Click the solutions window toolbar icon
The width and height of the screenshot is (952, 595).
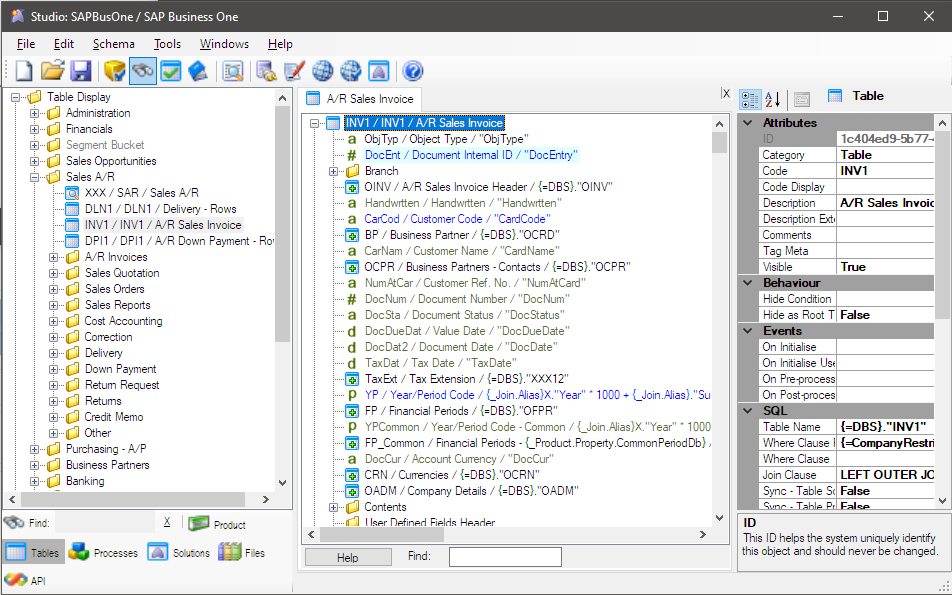[378, 71]
